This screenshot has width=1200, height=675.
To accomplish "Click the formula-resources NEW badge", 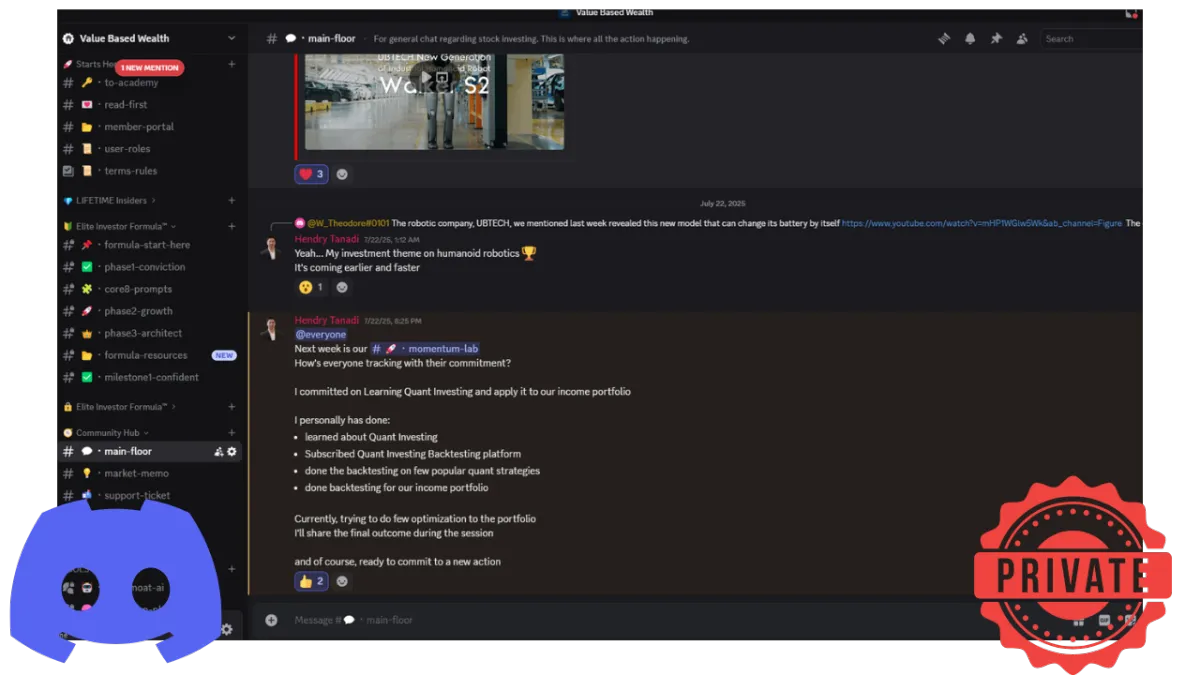I will [224, 355].
